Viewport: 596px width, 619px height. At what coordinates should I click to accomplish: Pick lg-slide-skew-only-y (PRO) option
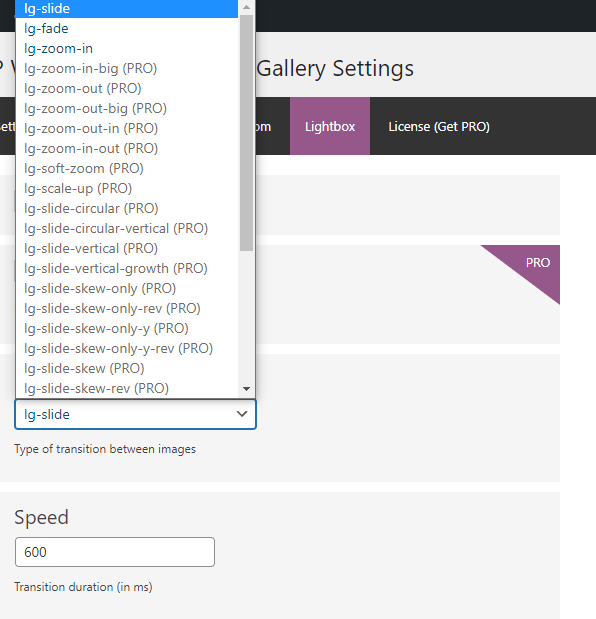click(127, 328)
